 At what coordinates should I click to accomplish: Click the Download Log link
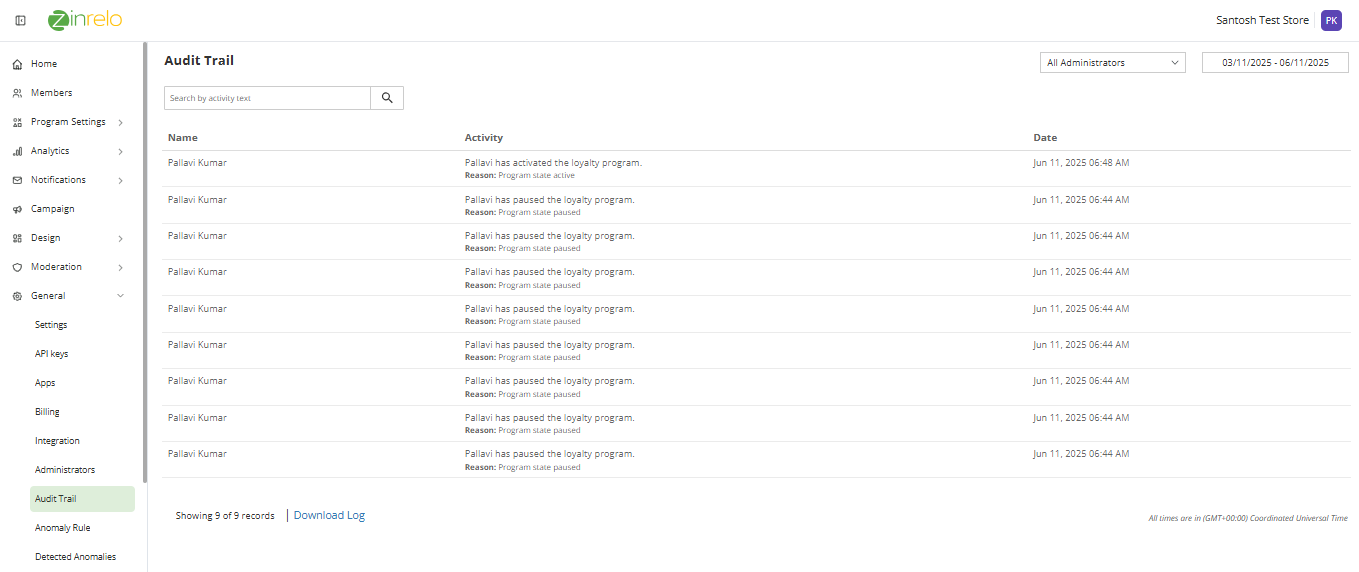coord(329,515)
